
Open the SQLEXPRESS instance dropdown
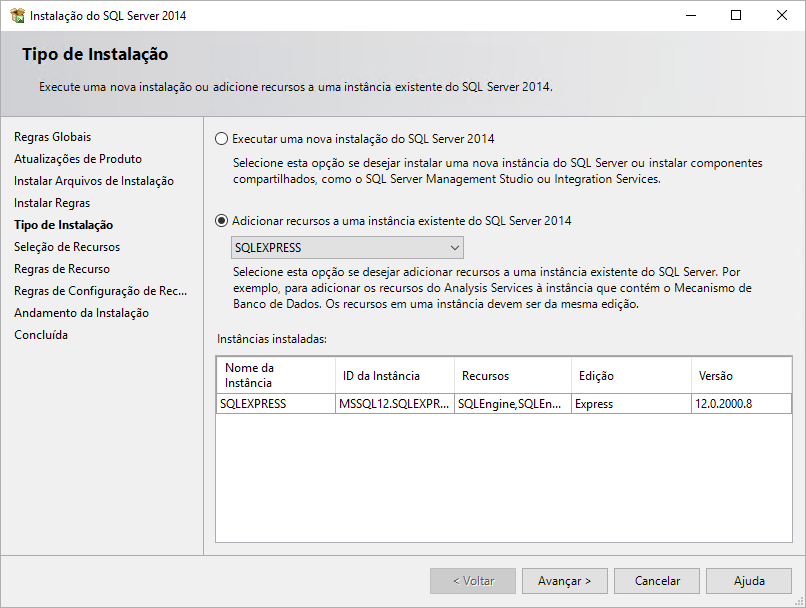tap(346, 247)
